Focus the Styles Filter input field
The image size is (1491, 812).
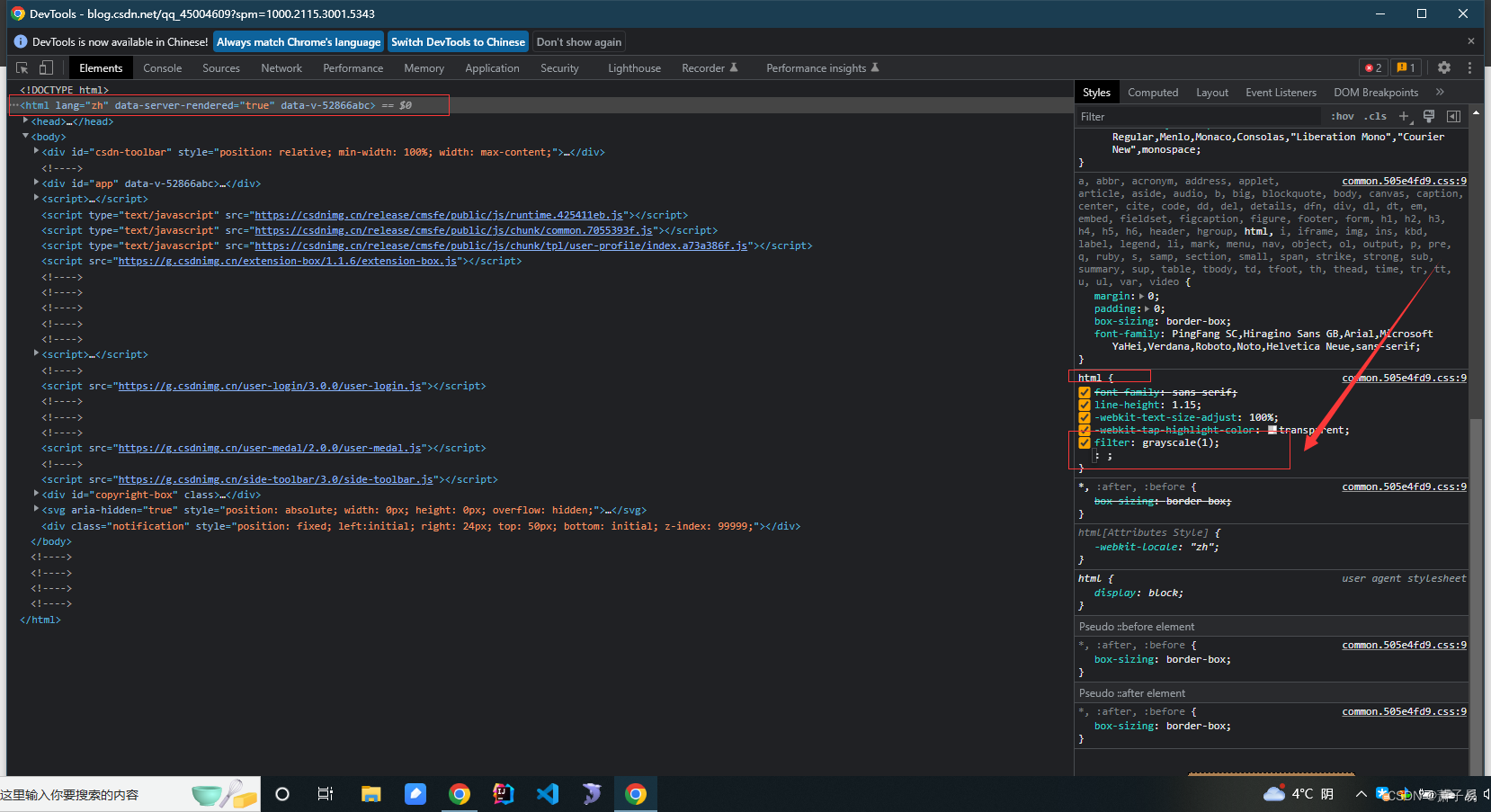point(1201,116)
